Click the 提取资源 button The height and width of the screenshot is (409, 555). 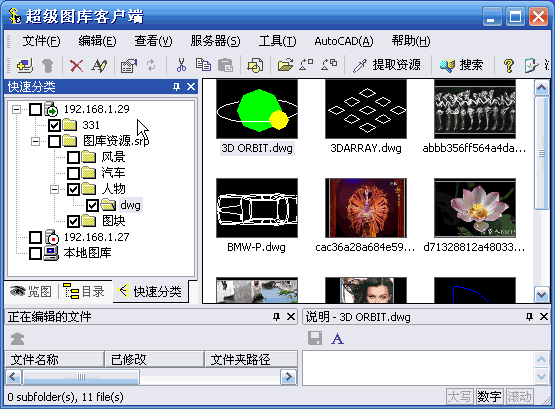pos(387,65)
